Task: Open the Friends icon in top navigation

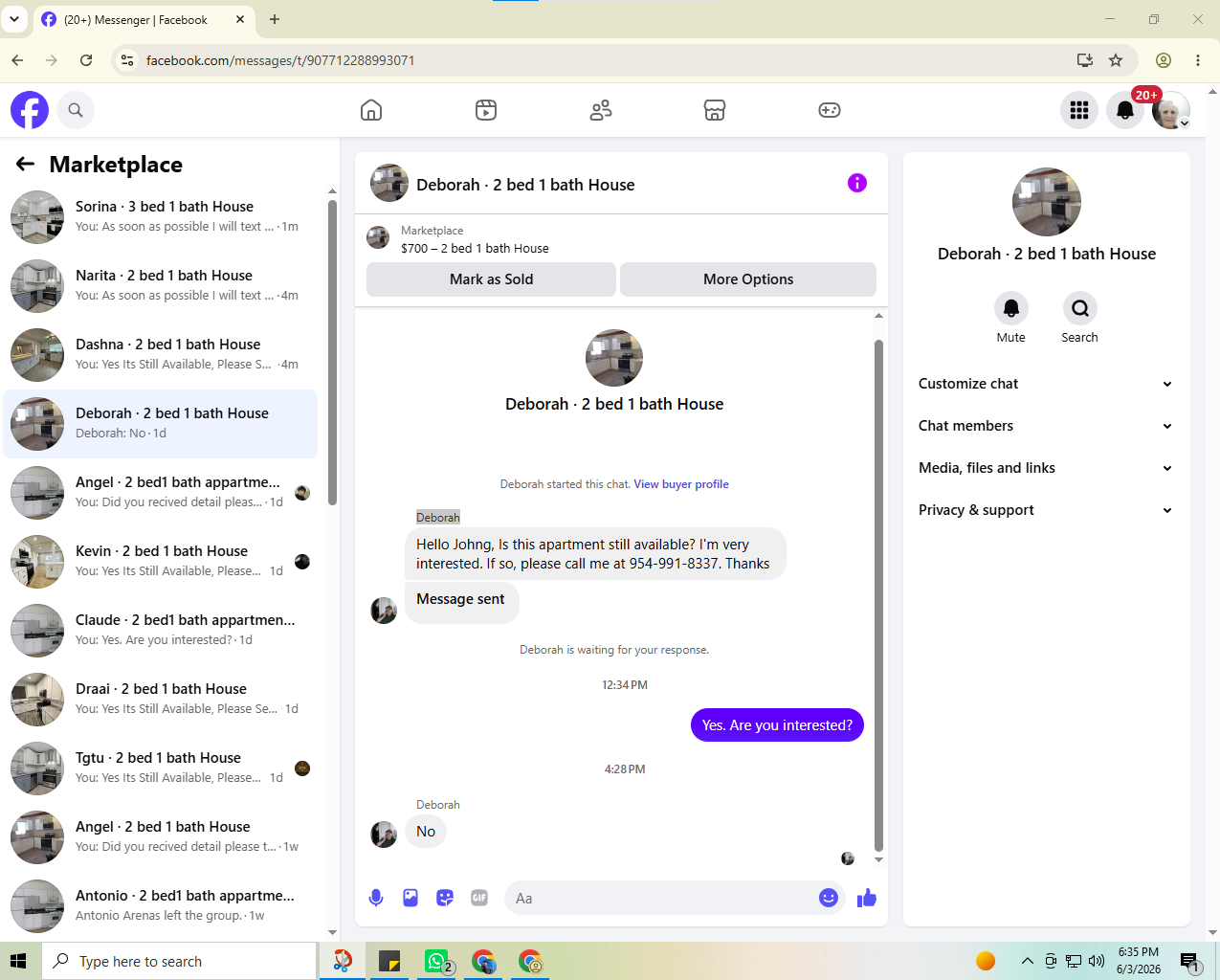Action: point(601,110)
